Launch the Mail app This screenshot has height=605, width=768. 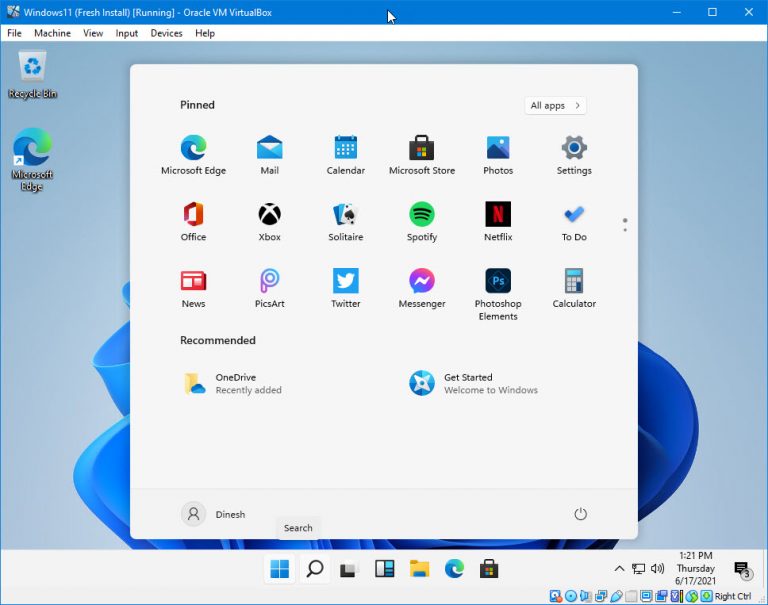[269, 155]
